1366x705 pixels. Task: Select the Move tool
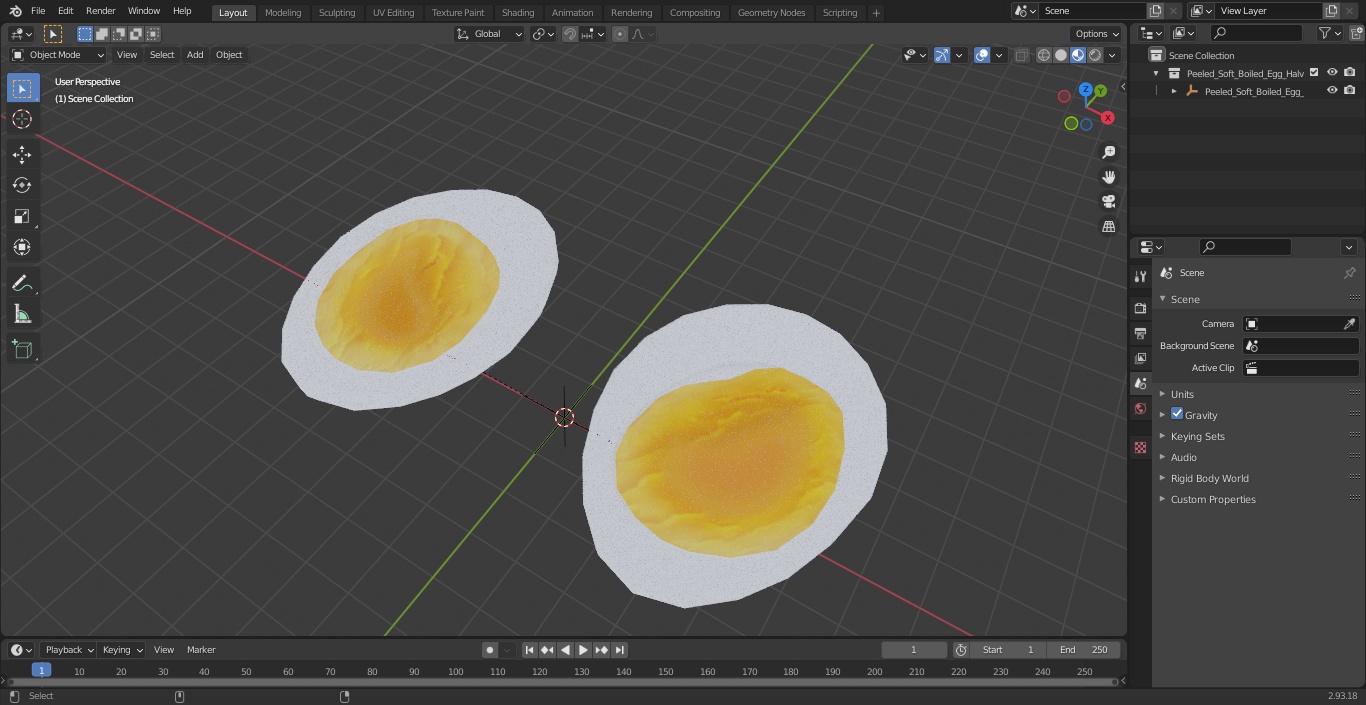click(22, 154)
